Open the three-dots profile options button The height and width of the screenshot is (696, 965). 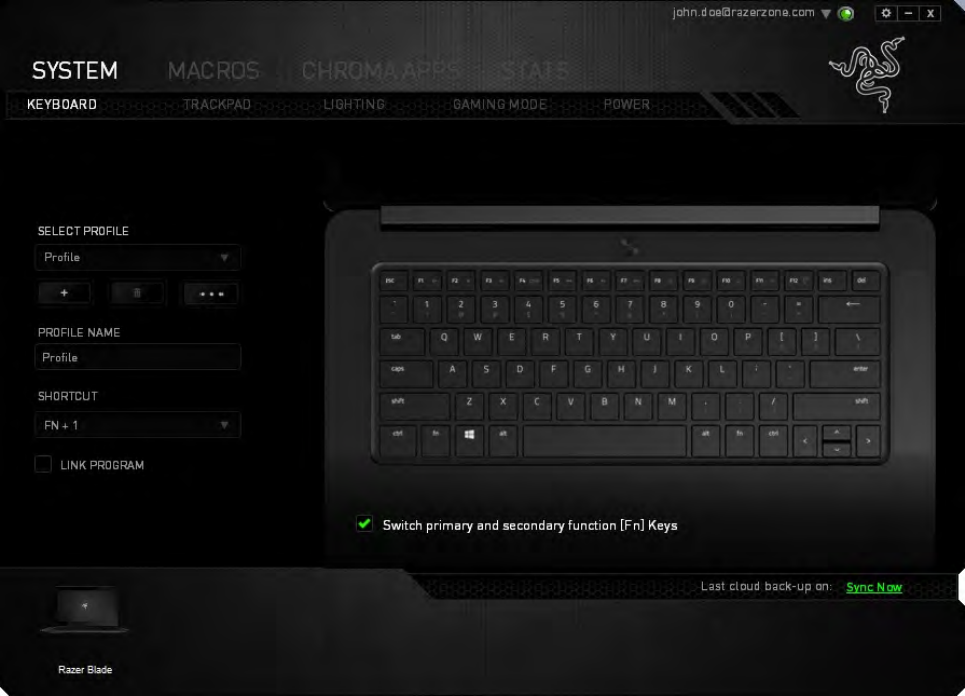(211, 294)
